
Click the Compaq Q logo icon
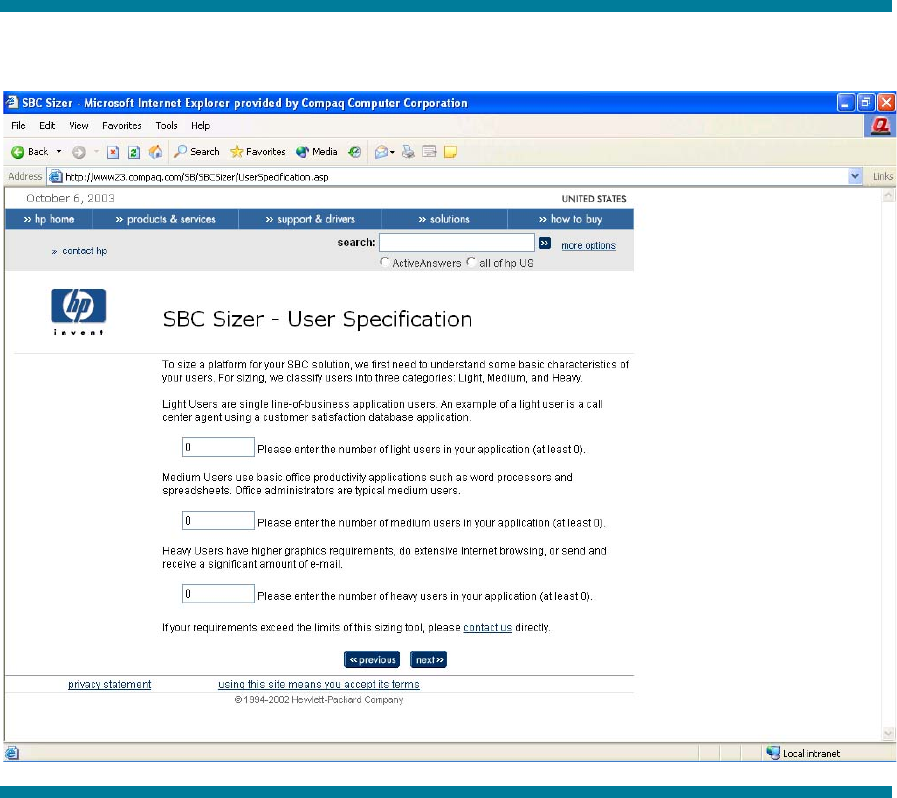point(880,125)
